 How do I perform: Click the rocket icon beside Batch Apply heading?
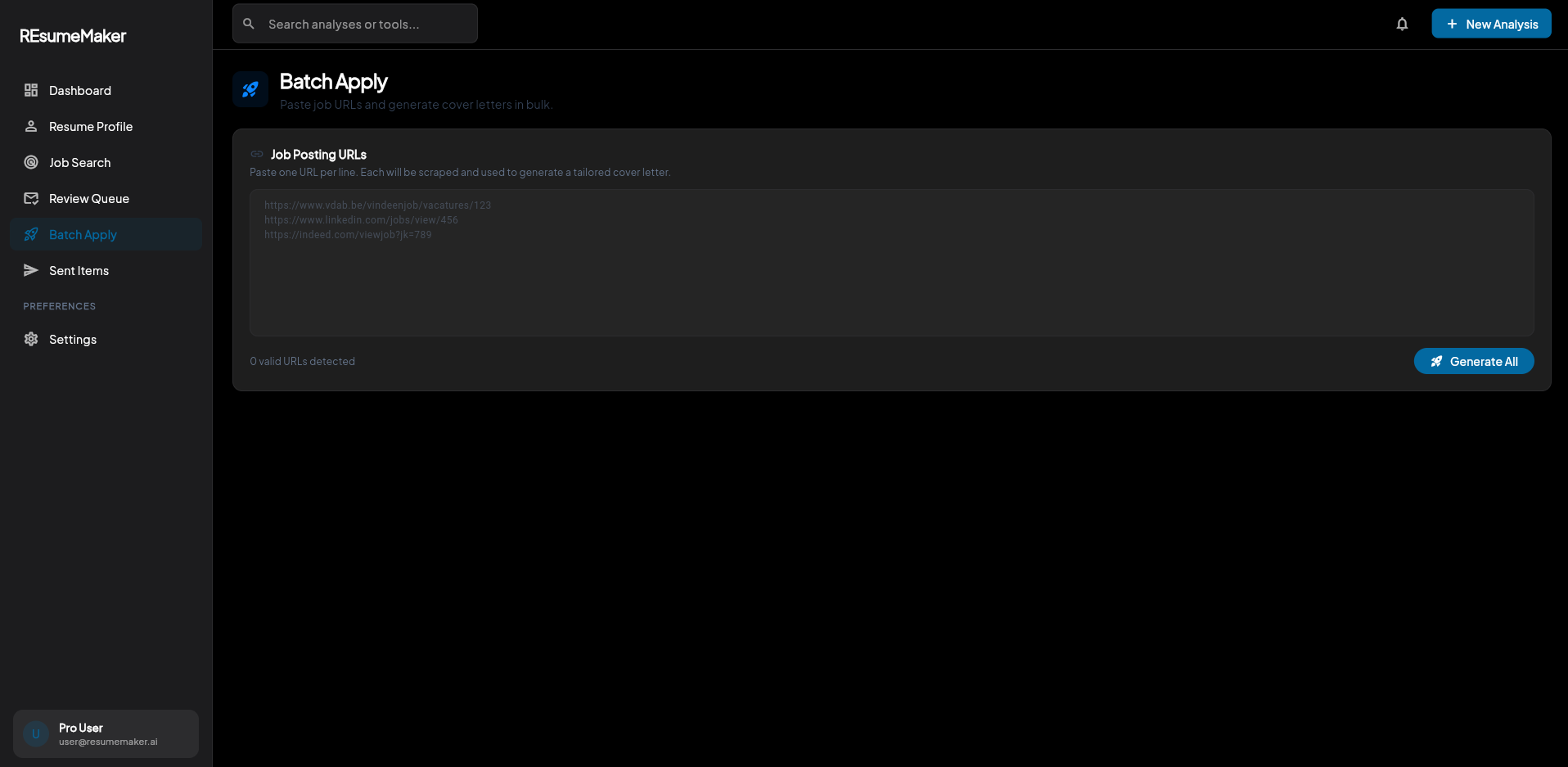(250, 89)
